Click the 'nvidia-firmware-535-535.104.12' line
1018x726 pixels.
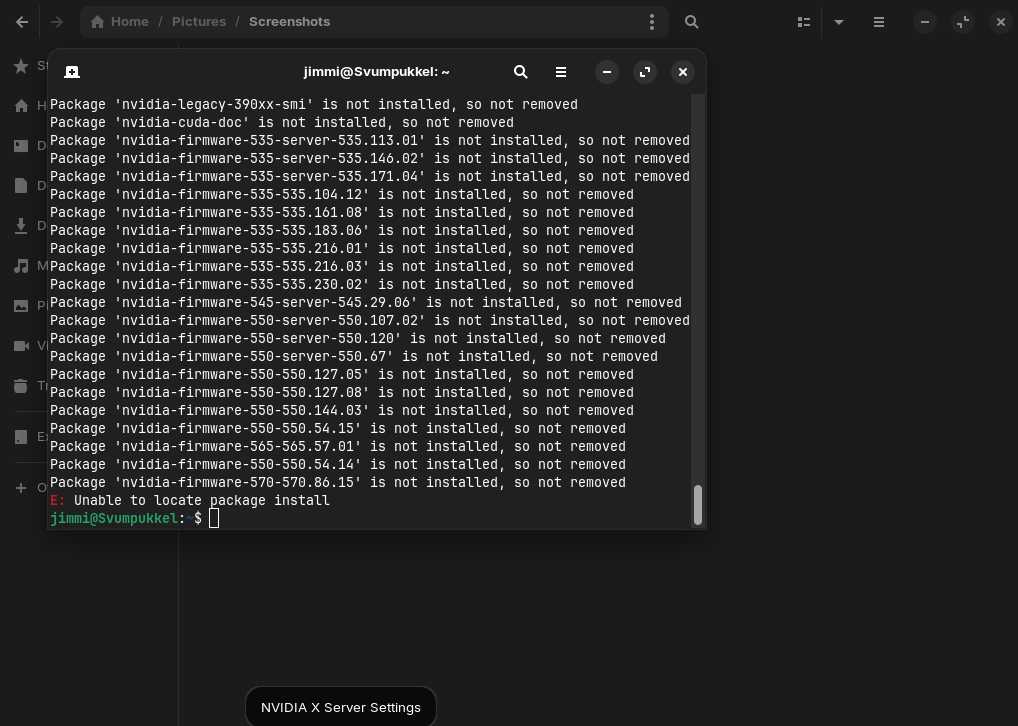[341, 194]
